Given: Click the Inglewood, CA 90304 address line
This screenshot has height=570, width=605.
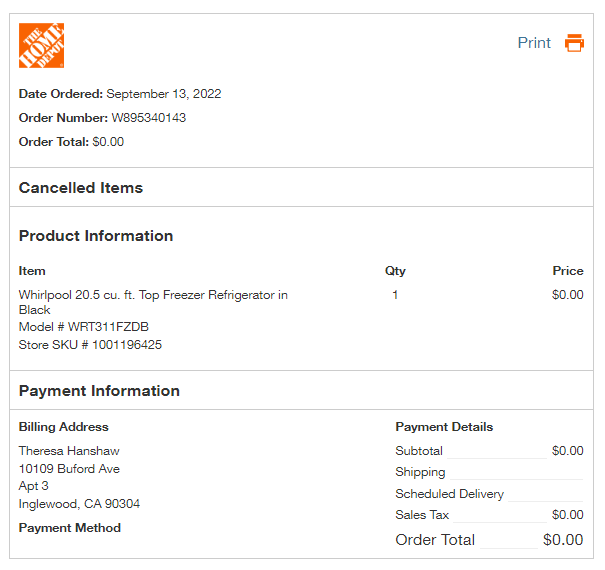Looking at the screenshot, I should click(x=79, y=504).
